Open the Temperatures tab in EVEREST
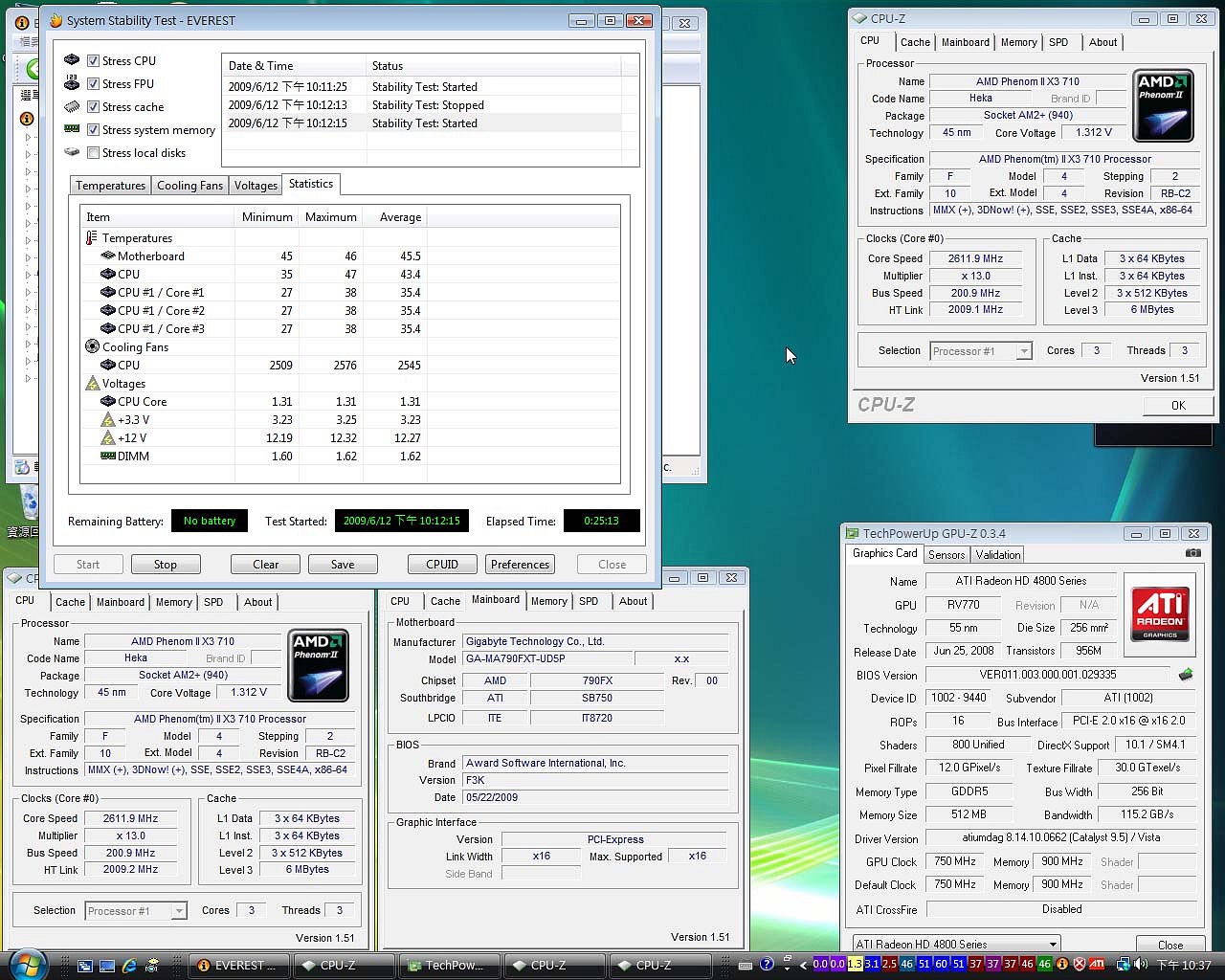Screen dimensions: 1225x980 [x=110, y=186]
